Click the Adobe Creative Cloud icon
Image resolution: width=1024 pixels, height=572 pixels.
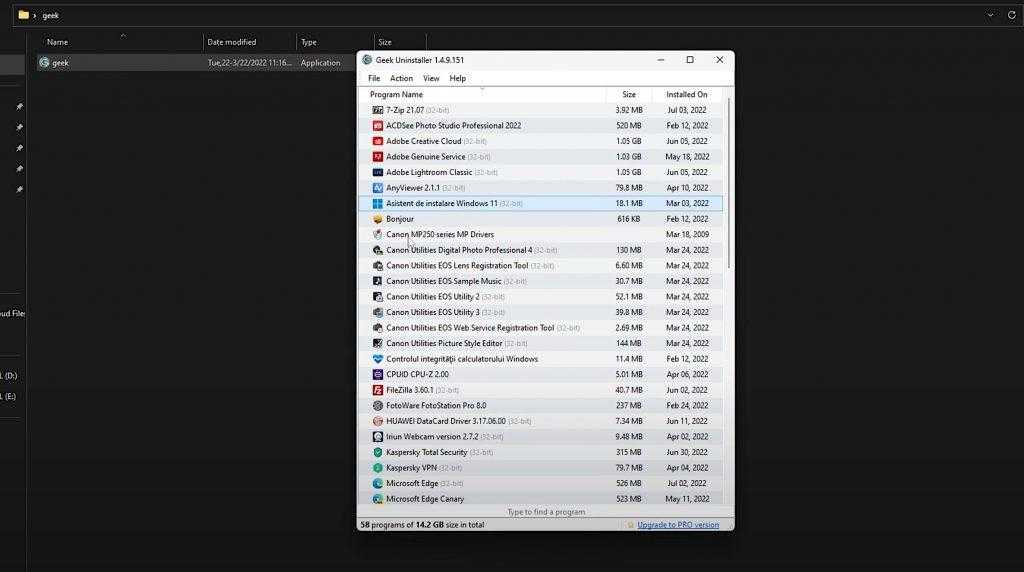point(377,141)
